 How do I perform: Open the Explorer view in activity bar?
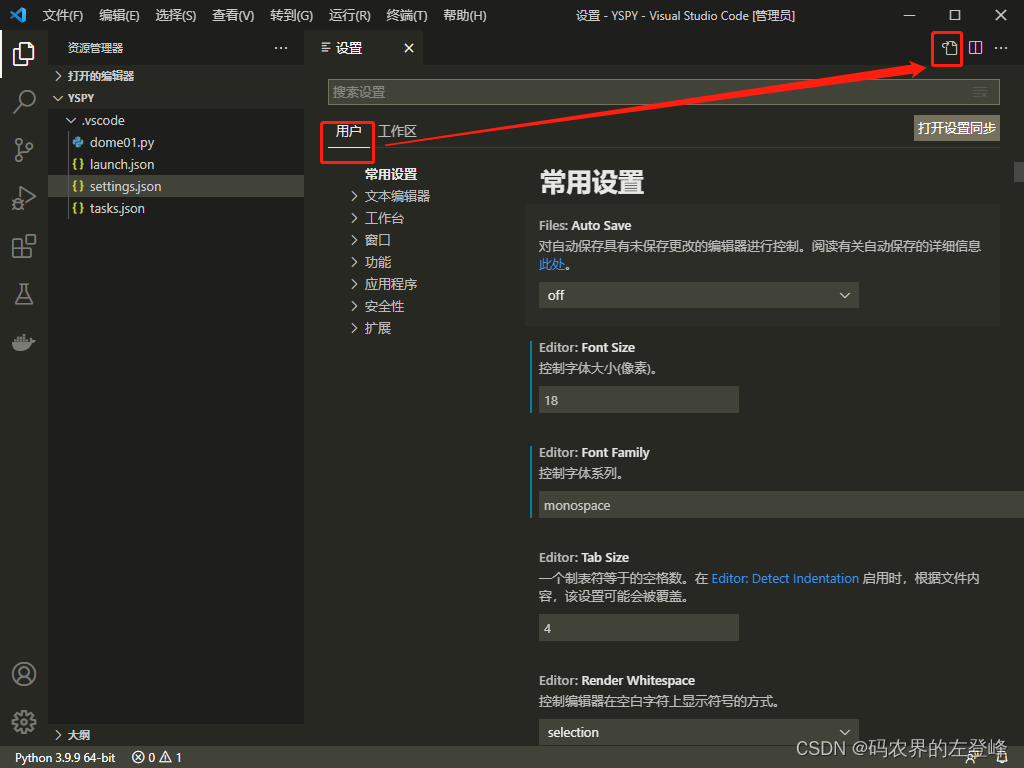24,54
